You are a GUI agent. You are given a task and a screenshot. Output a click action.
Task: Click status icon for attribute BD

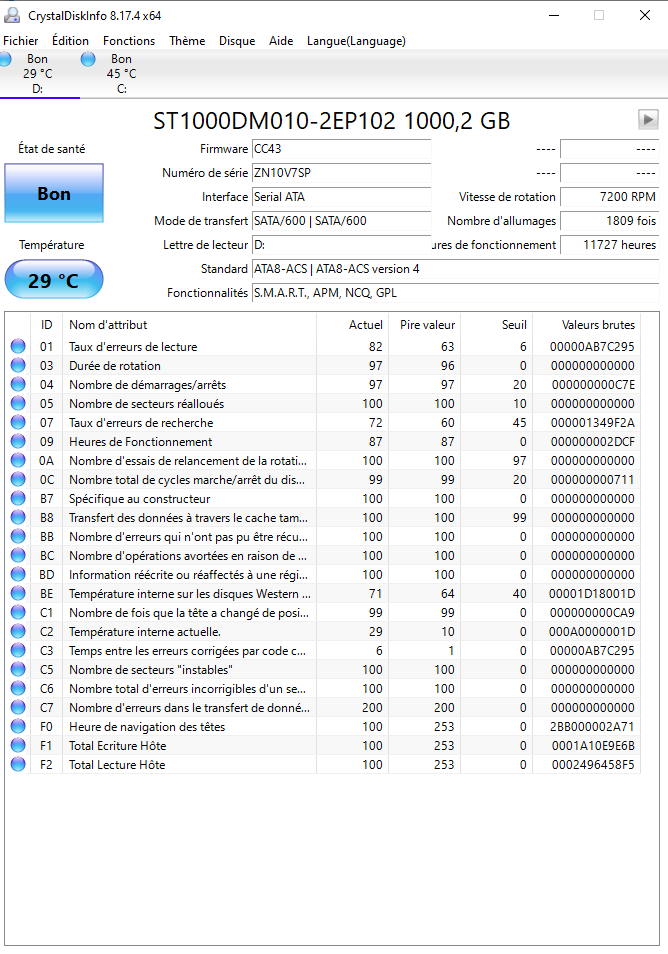point(18,574)
